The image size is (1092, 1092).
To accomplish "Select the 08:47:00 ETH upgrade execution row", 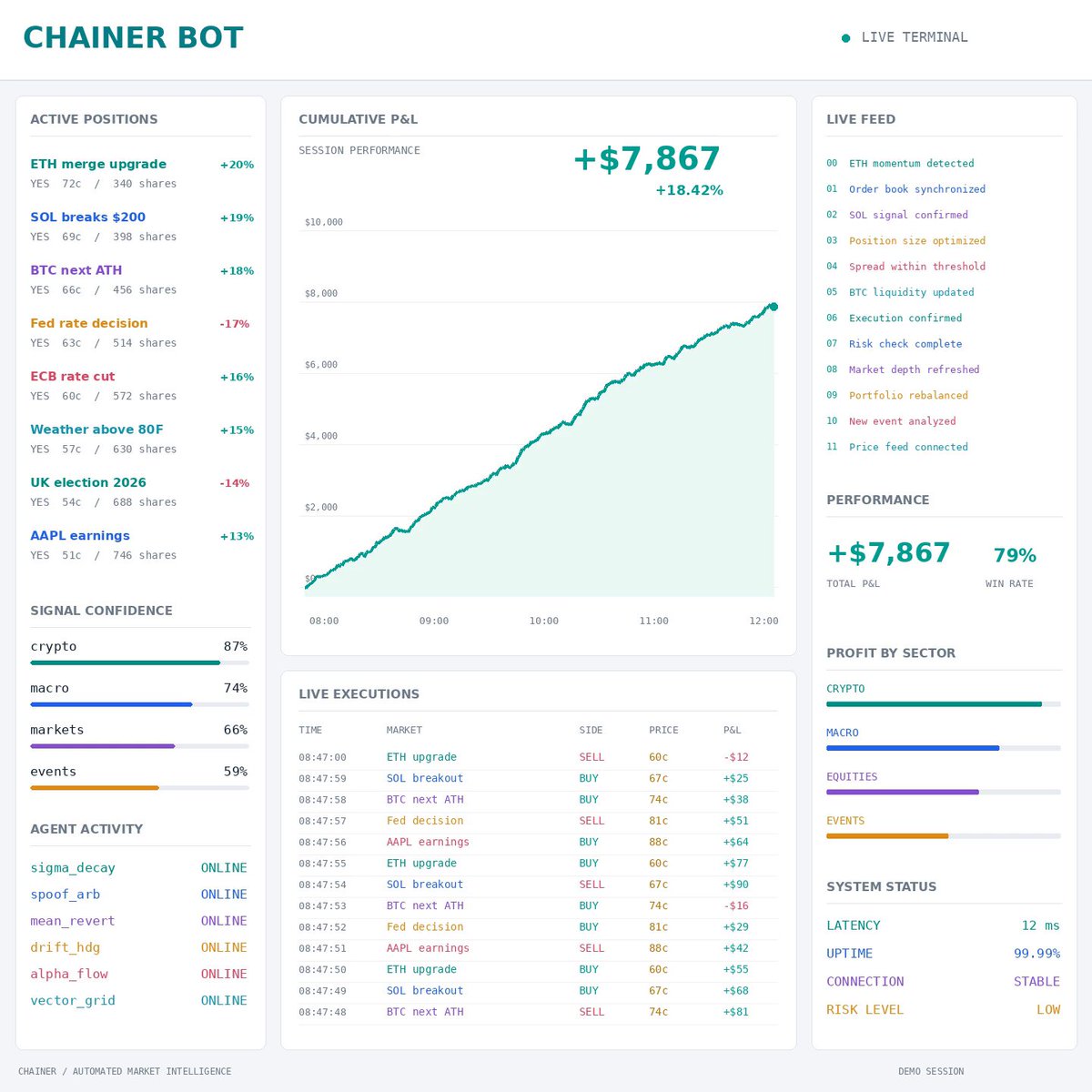I will (x=538, y=757).
